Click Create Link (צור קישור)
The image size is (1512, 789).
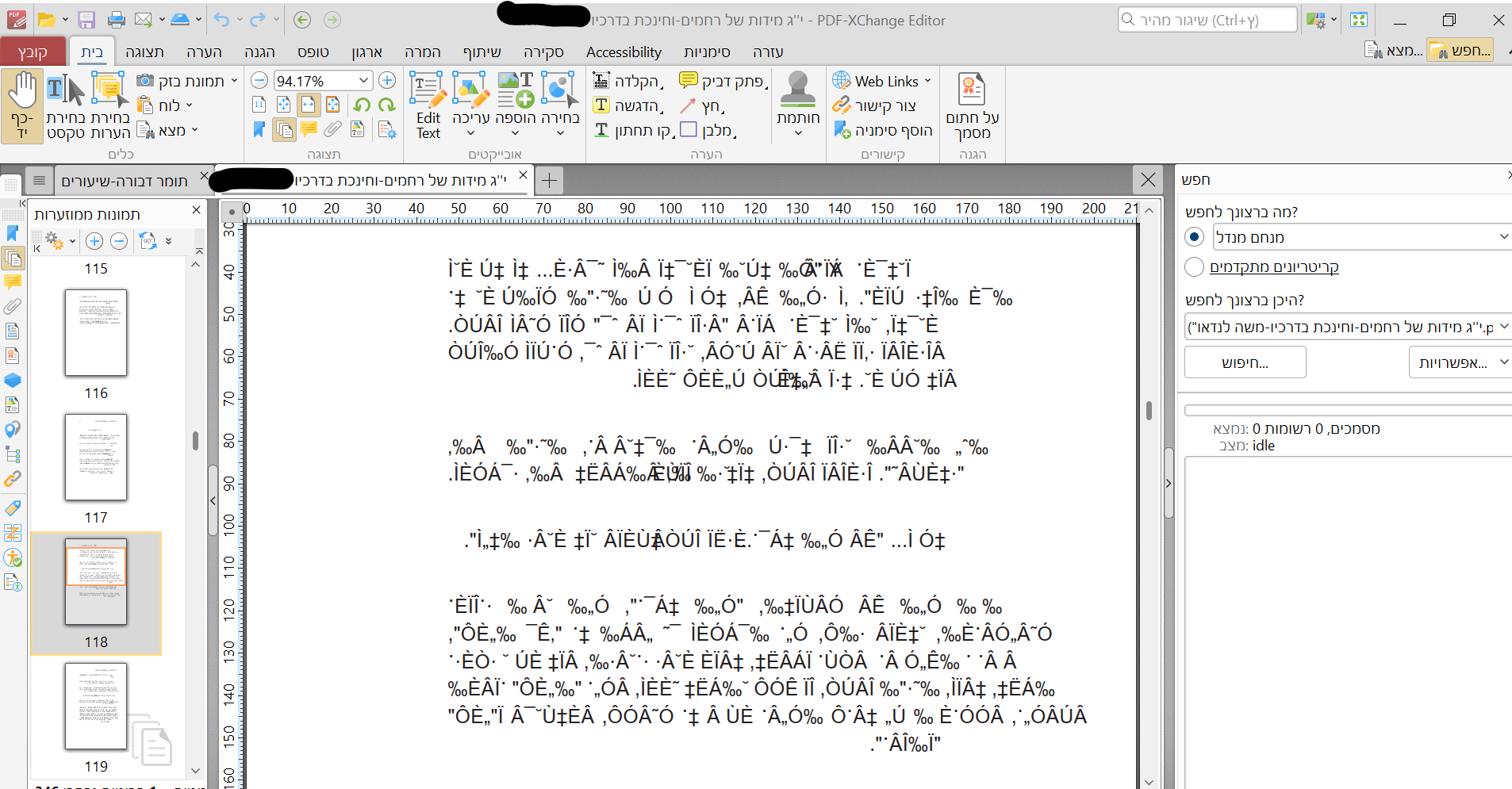tap(874, 105)
